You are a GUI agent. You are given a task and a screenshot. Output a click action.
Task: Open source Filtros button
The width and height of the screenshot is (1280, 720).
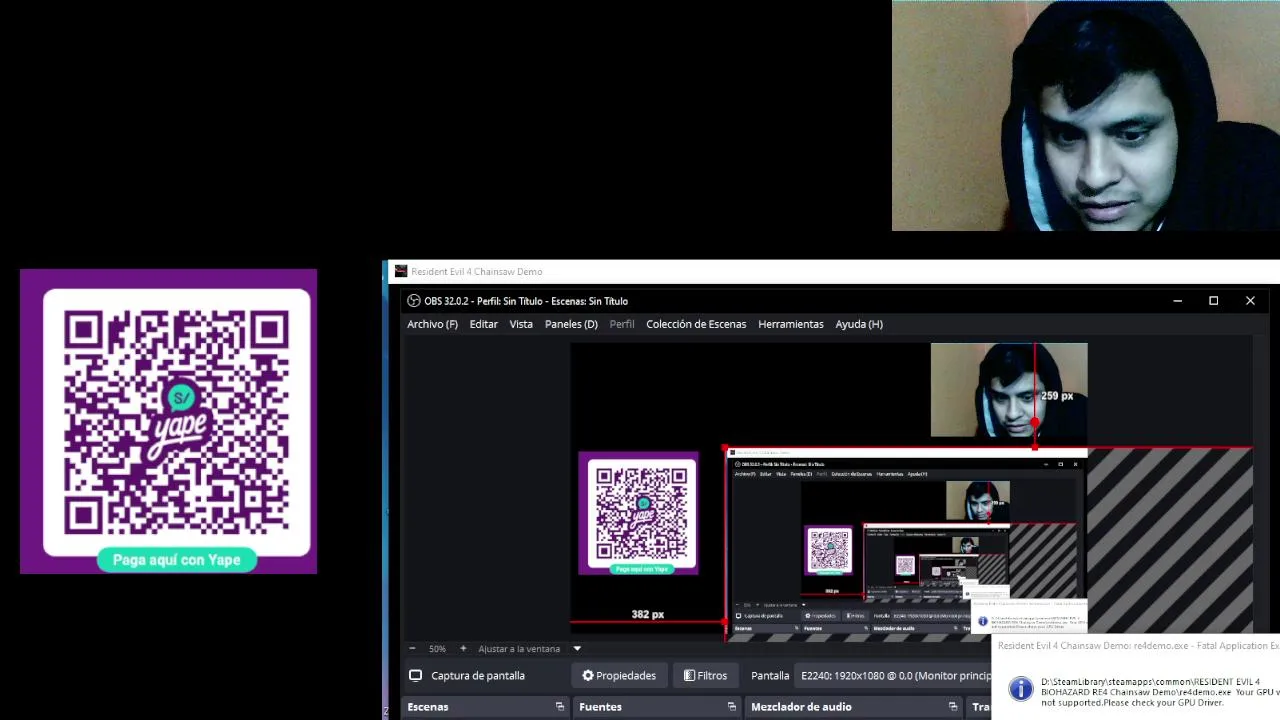(705, 676)
